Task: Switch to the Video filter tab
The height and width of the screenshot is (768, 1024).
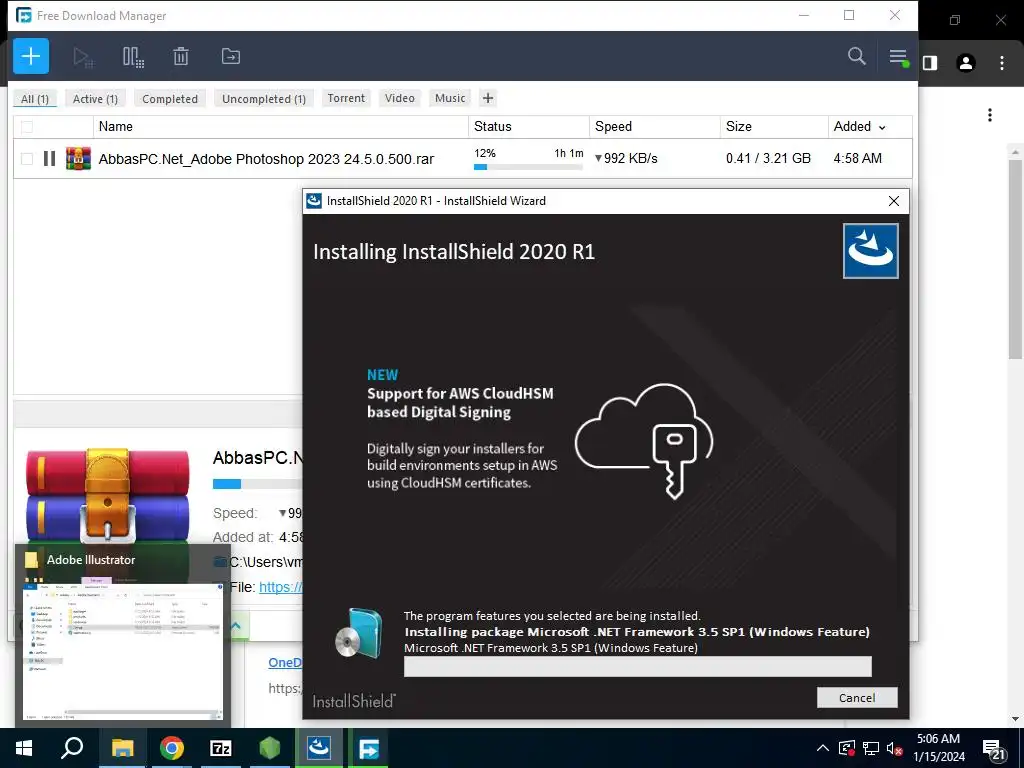Action: click(x=400, y=98)
